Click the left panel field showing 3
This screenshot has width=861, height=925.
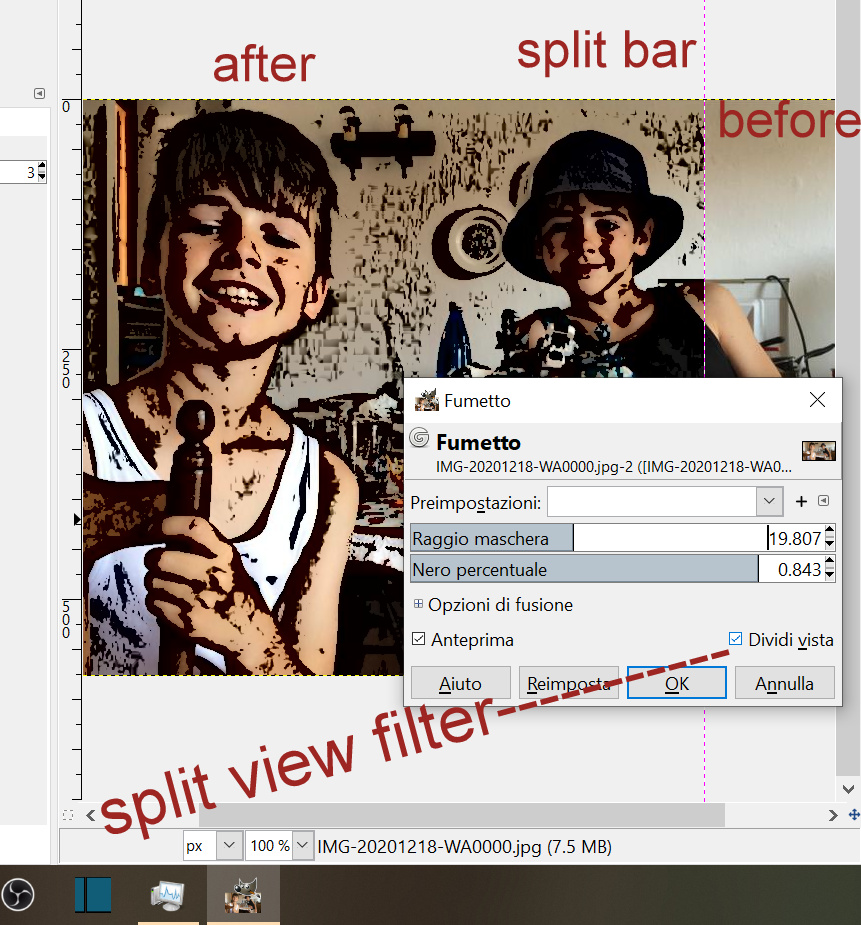pyautogui.click(x=18, y=172)
